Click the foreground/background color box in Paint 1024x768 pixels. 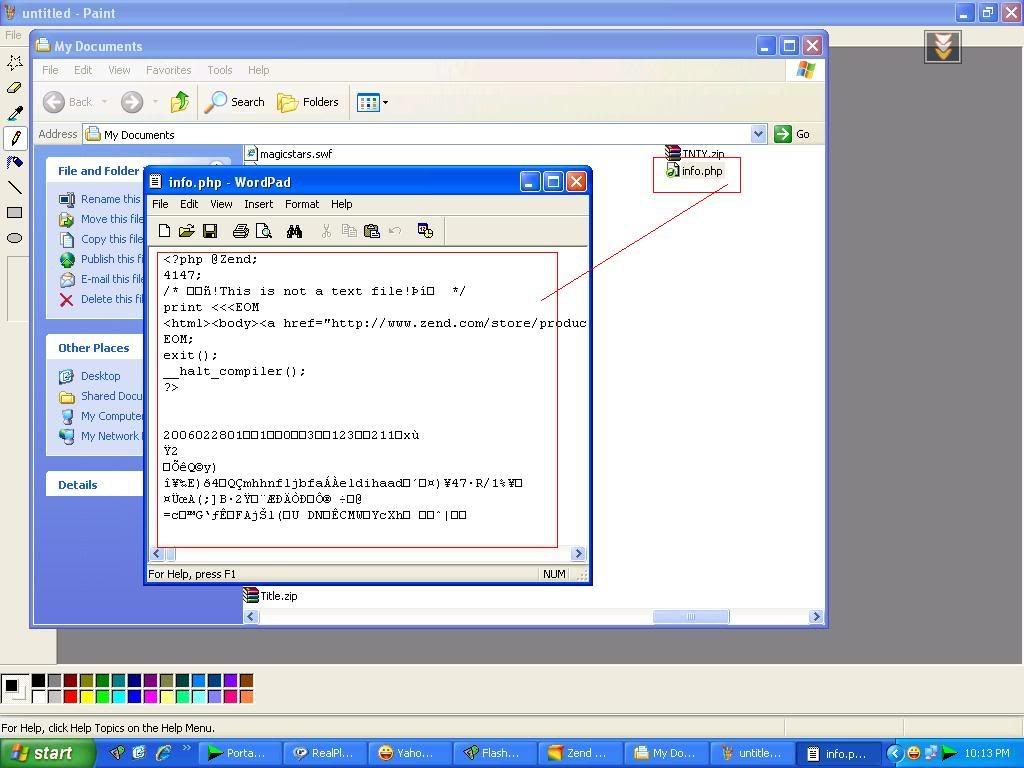pos(14,688)
